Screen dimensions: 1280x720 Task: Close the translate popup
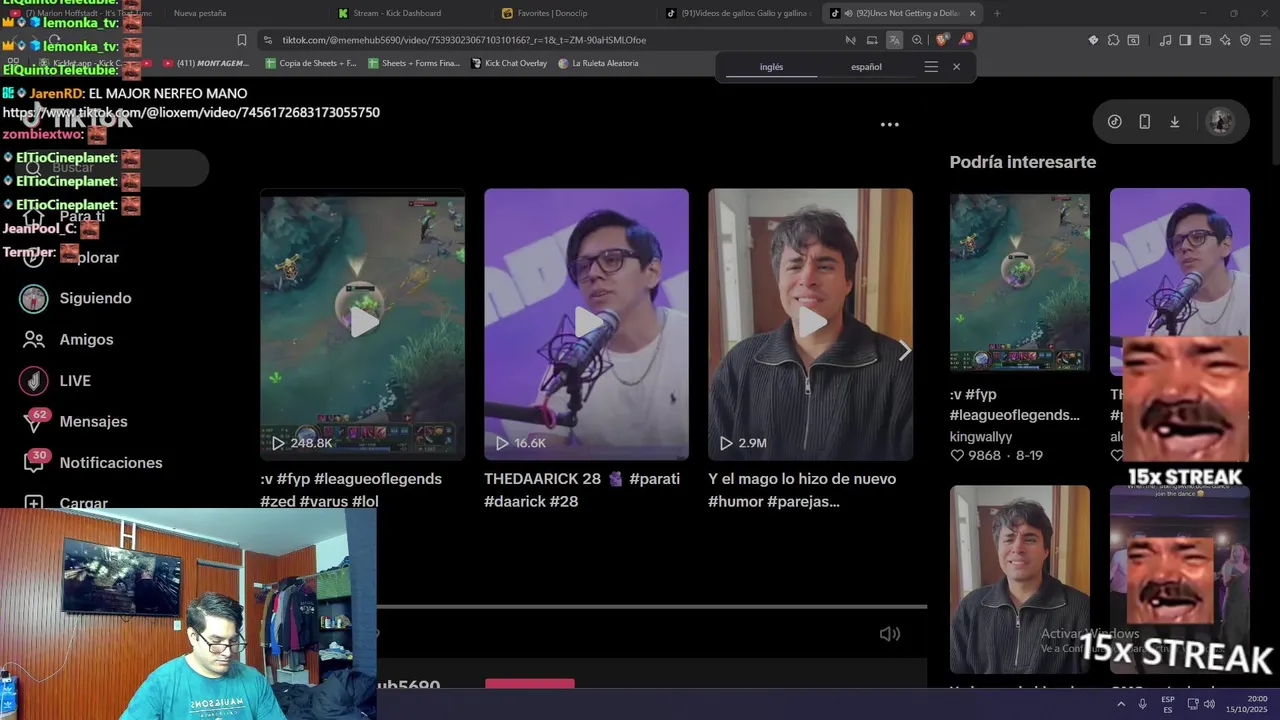pyautogui.click(x=956, y=67)
